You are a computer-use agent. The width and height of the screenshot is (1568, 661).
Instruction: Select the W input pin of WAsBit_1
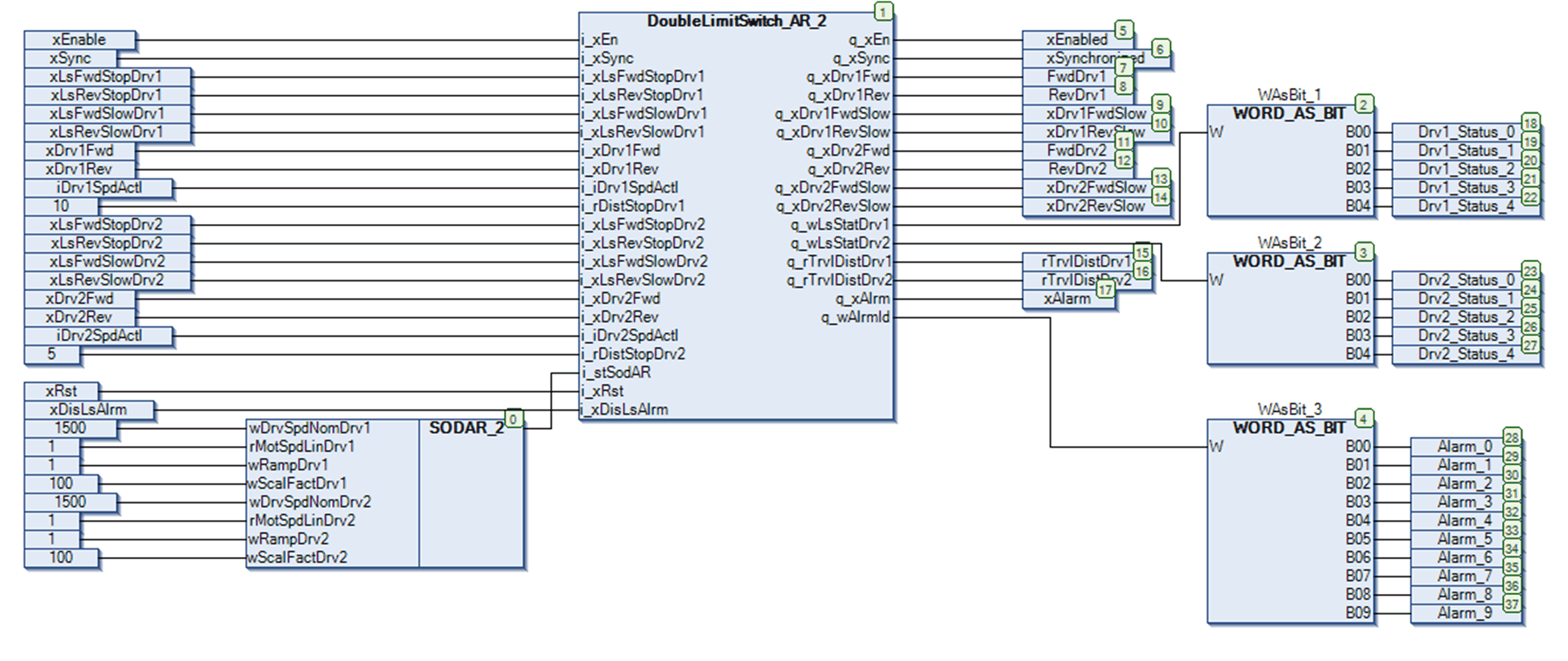1216,132
